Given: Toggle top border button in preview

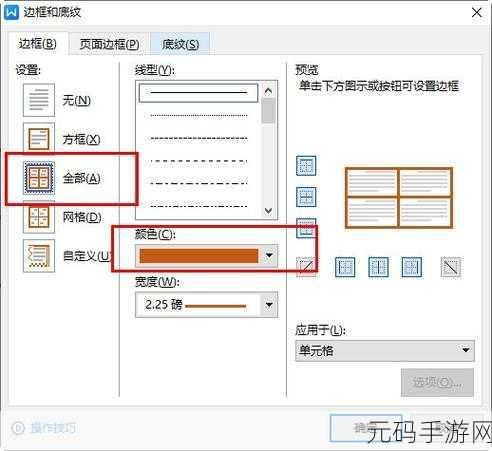Looking at the screenshot, I should [306, 166].
